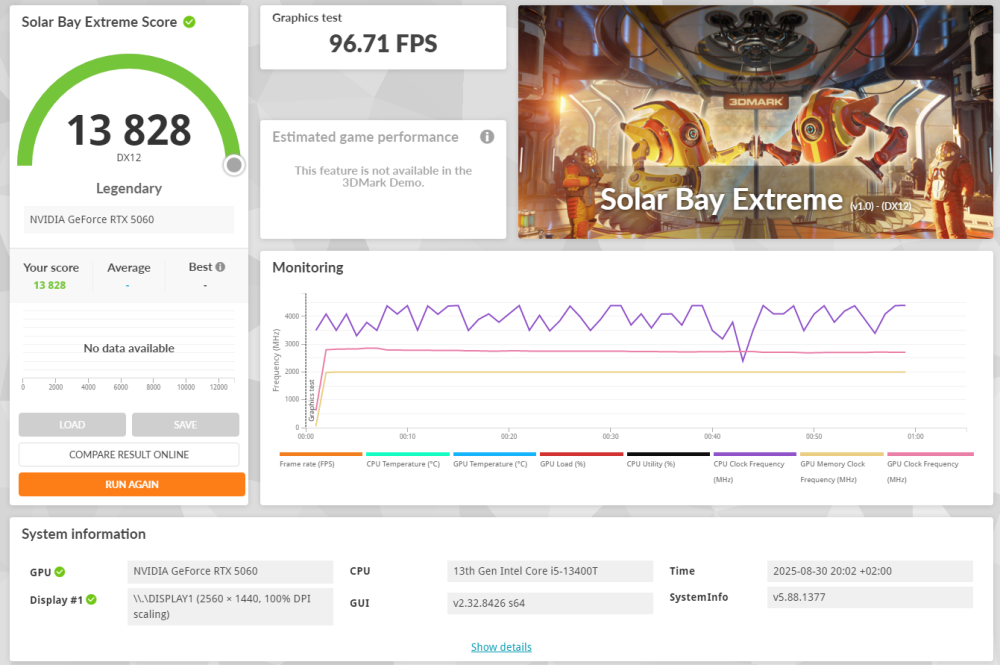Expand system info with Show details
Image resolution: width=1000 pixels, height=665 pixels.
point(501,647)
